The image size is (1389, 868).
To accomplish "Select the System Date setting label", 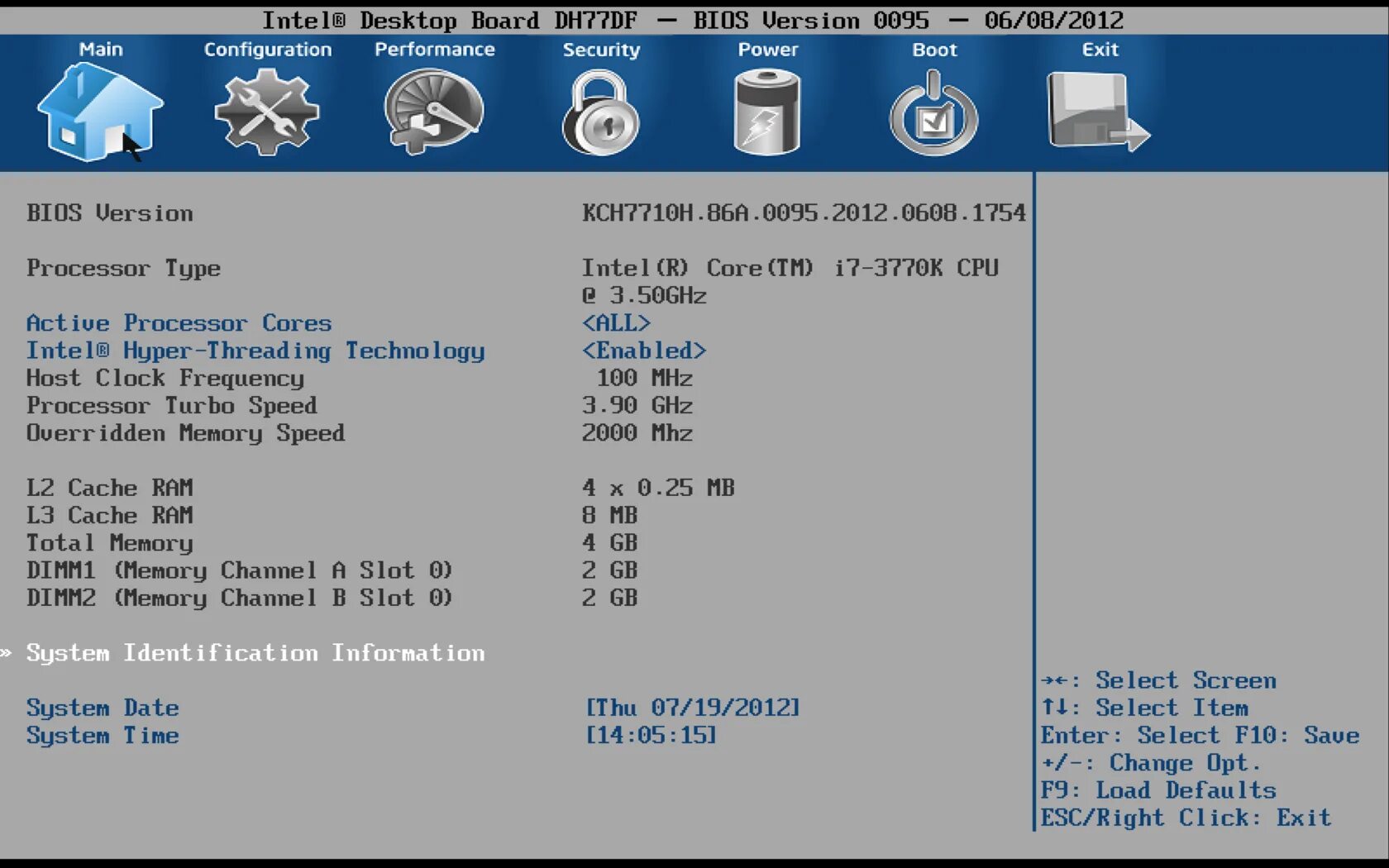I will pyautogui.click(x=103, y=708).
